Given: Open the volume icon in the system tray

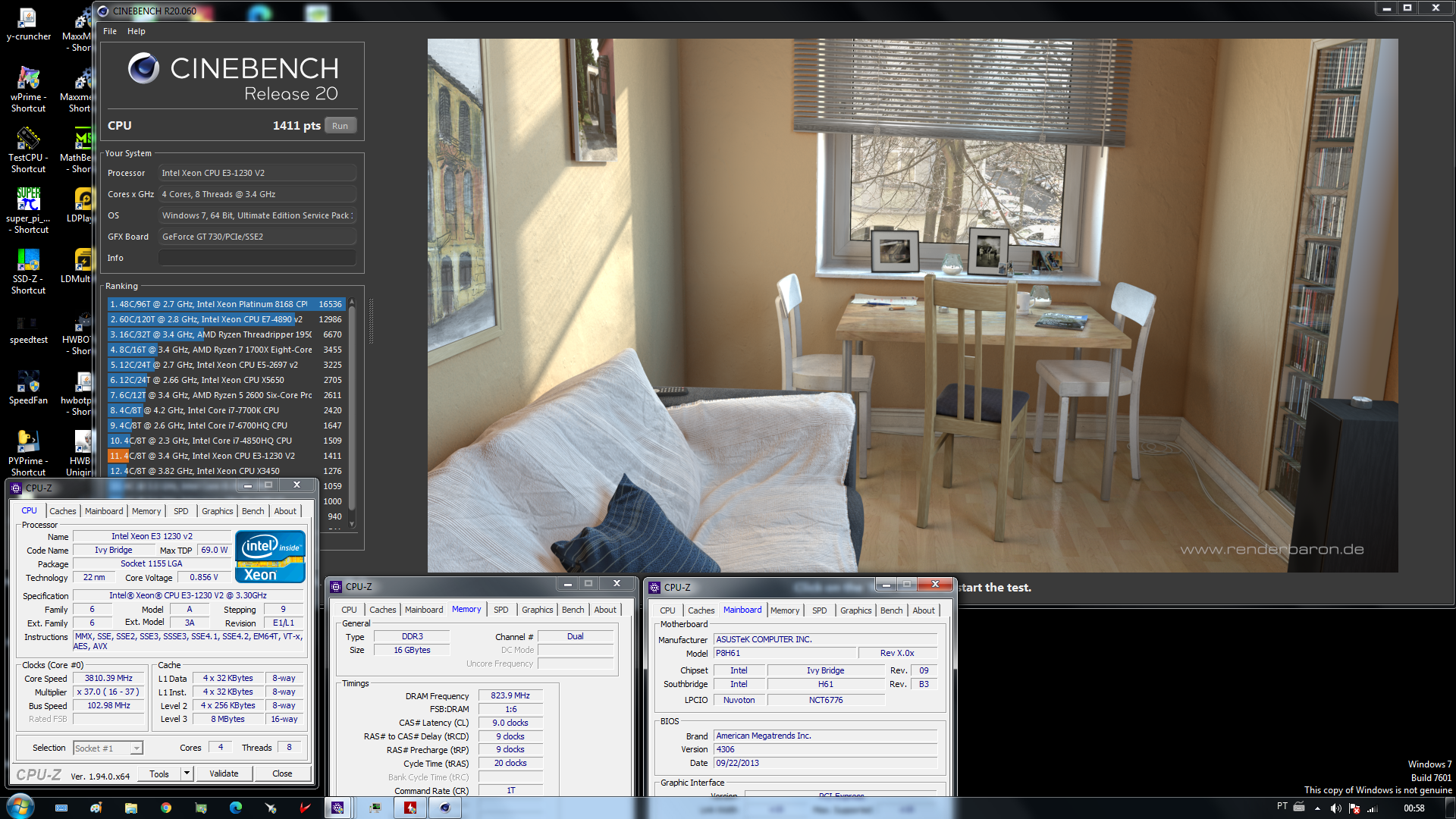Looking at the screenshot, I should 1336,808.
